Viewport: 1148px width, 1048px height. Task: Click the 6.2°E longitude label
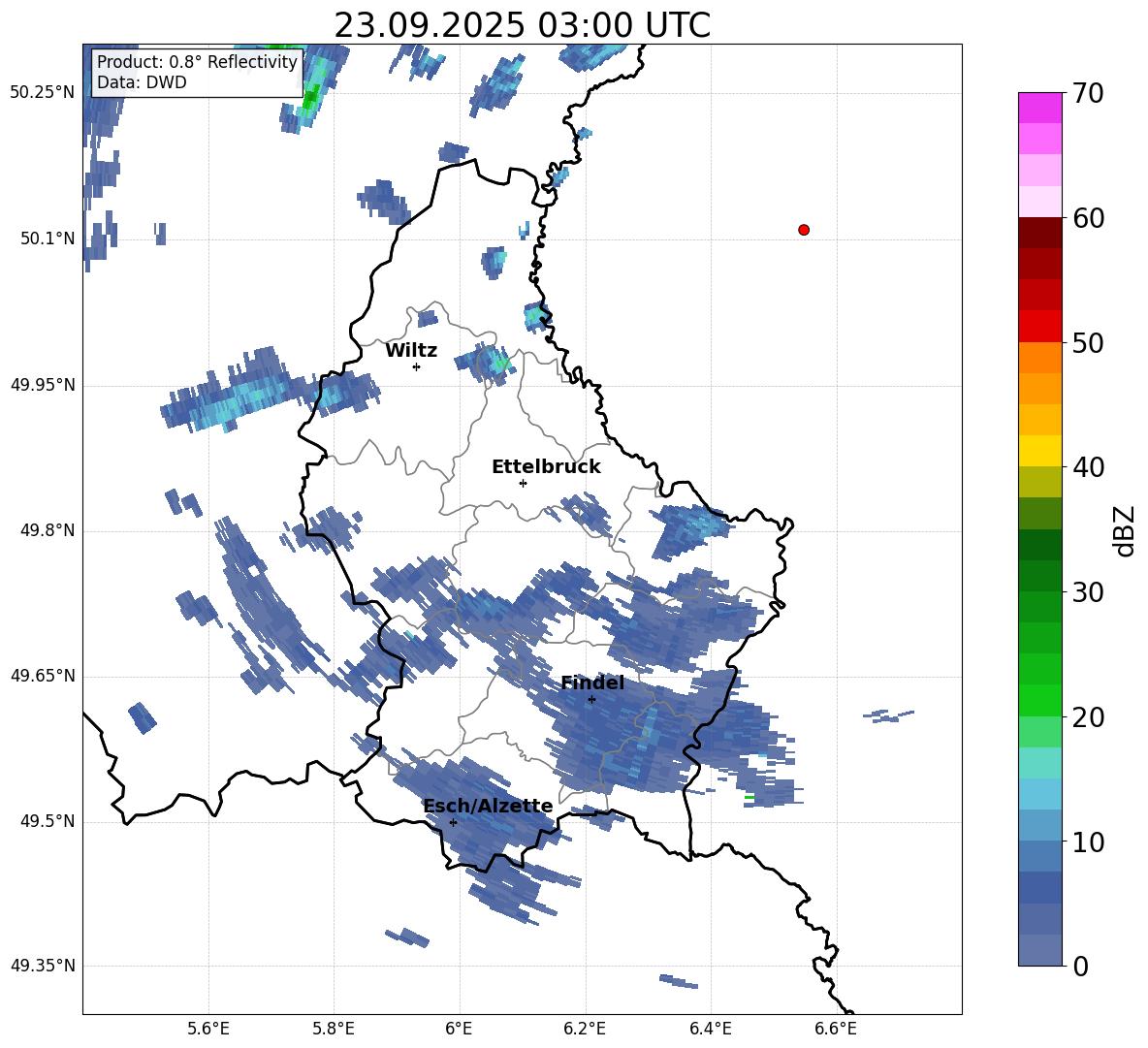tap(585, 1029)
